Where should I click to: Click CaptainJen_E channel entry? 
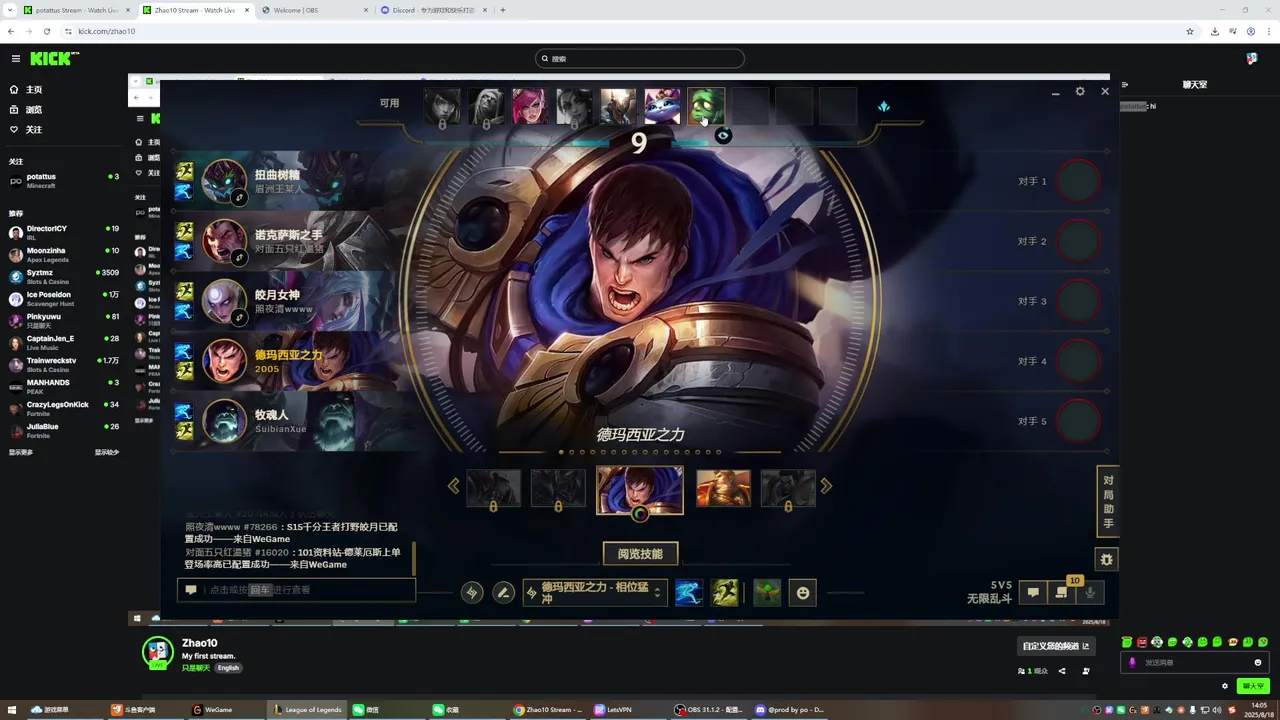pos(64,343)
